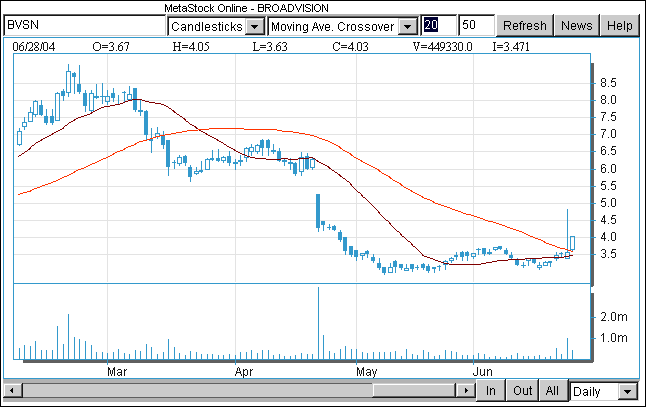Select the 20 period input field

tap(439, 26)
